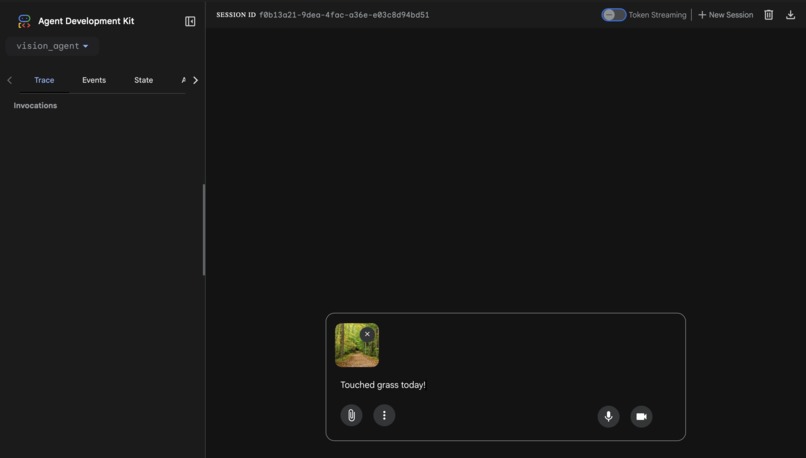Image resolution: width=806 pixels, height=458 pixels.
Task: Click the Agent Development Kit logo icon
Action: pos(24,21)
